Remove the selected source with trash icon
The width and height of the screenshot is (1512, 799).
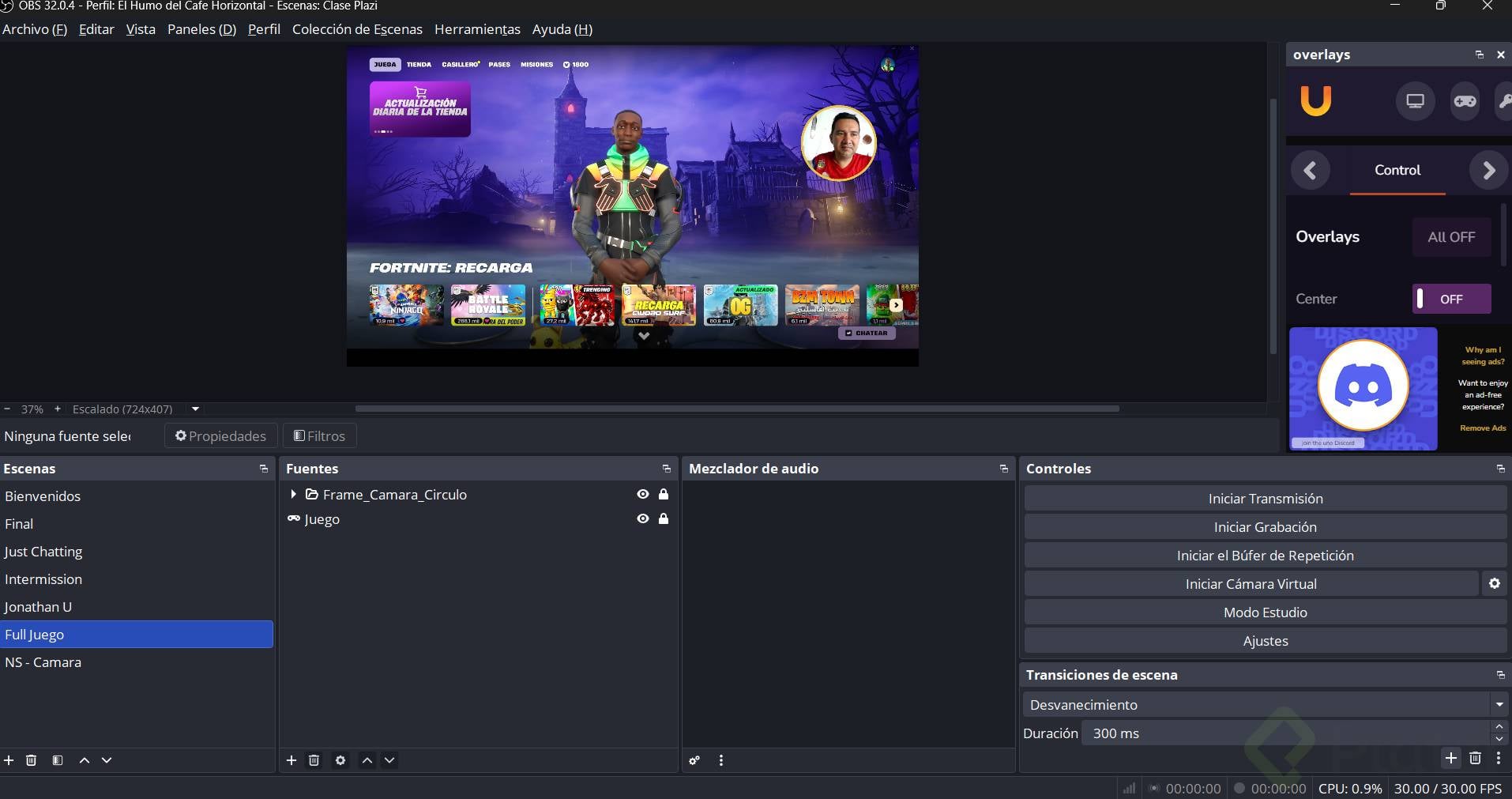[314, 760]
